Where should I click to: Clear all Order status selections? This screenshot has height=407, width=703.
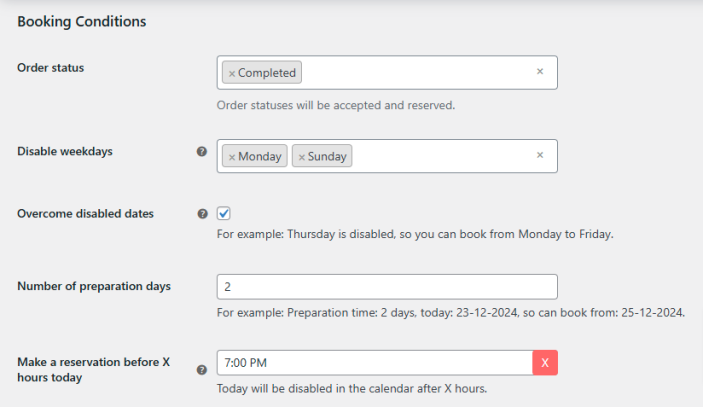540,72
